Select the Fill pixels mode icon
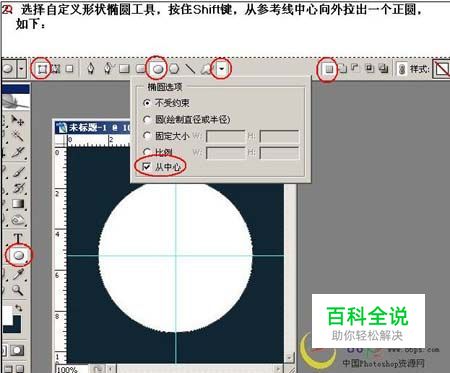Viewport: 450px width, 373px height. pyautogui.click(x=69, y=69)
